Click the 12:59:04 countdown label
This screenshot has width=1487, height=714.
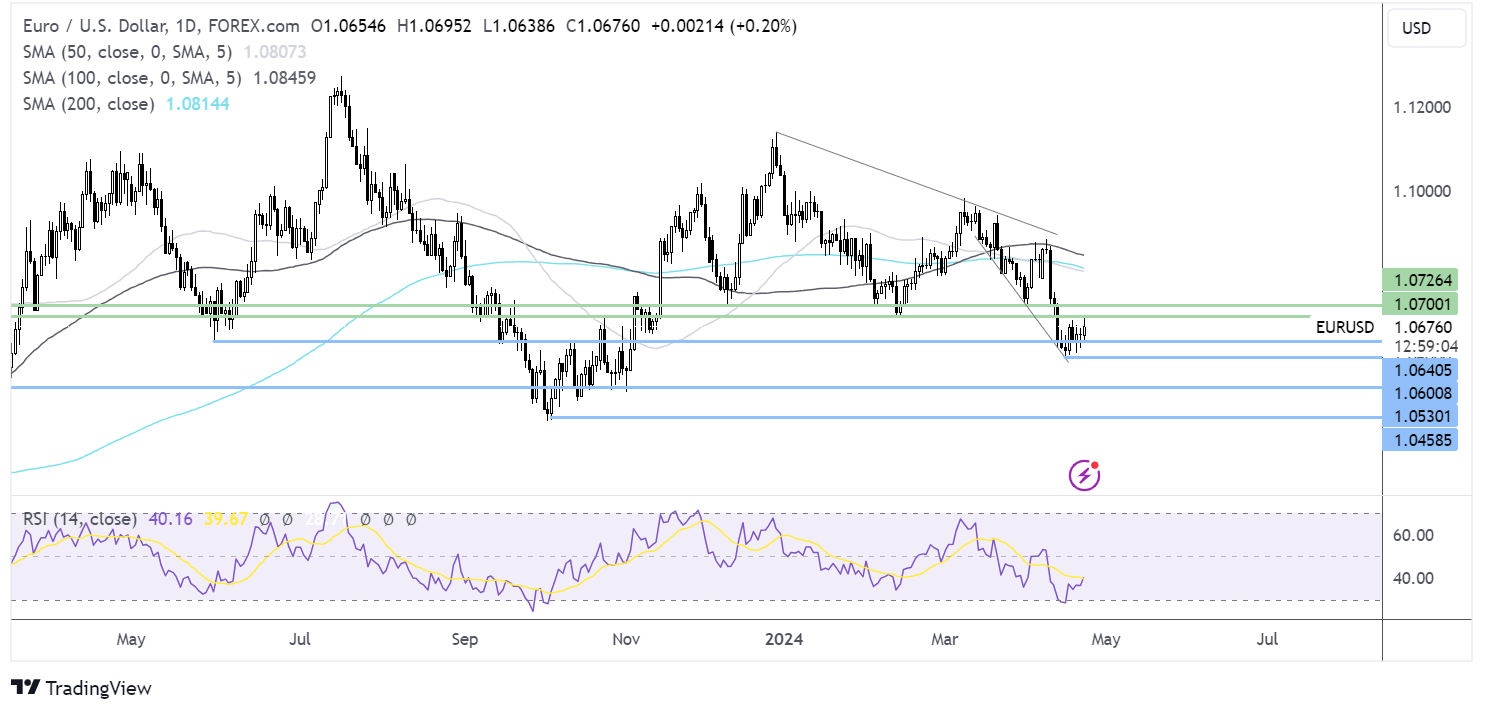click(1425, 345)
